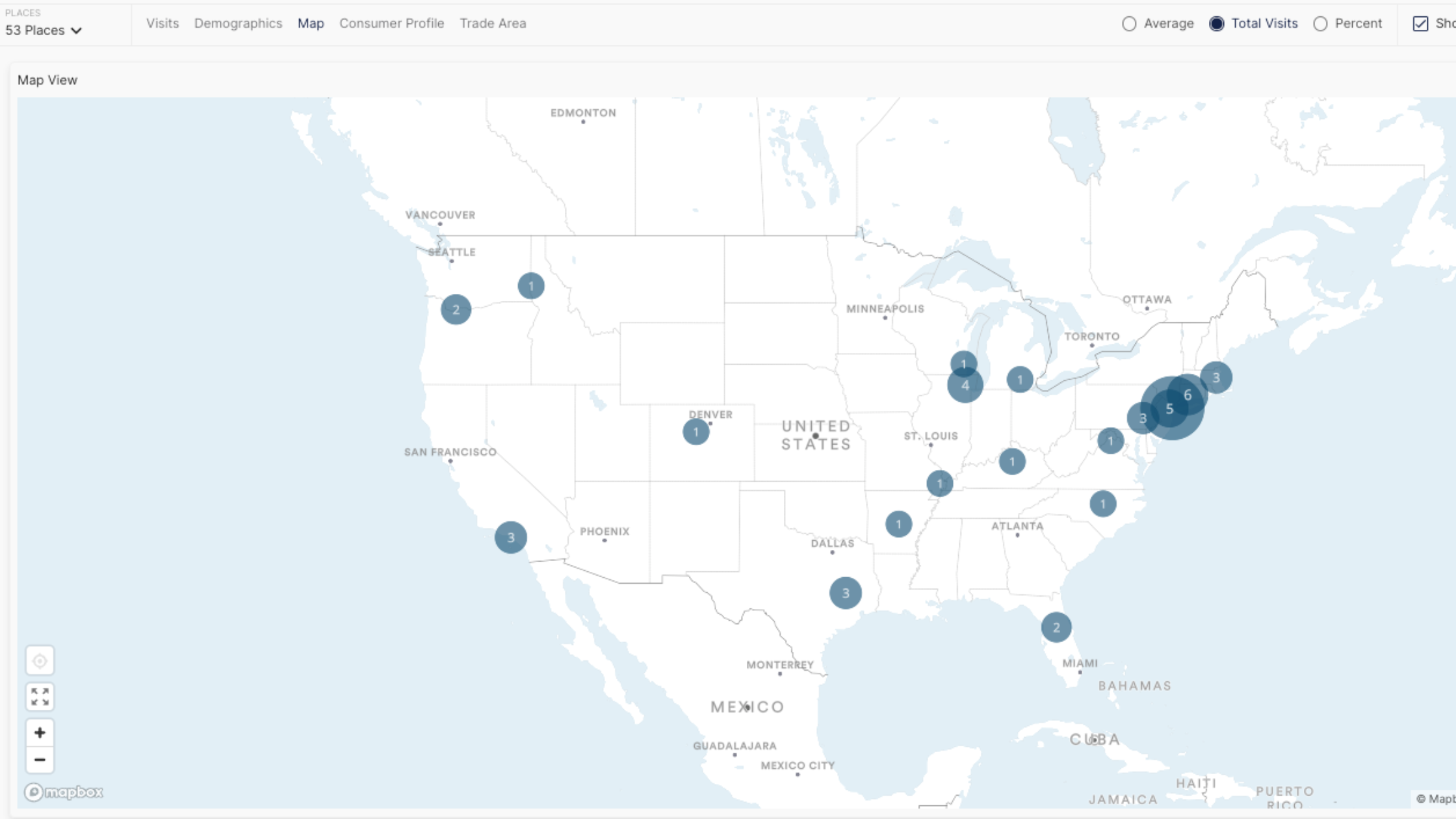
Task: Open the Visits tab
Action: [x=162, y=23]
